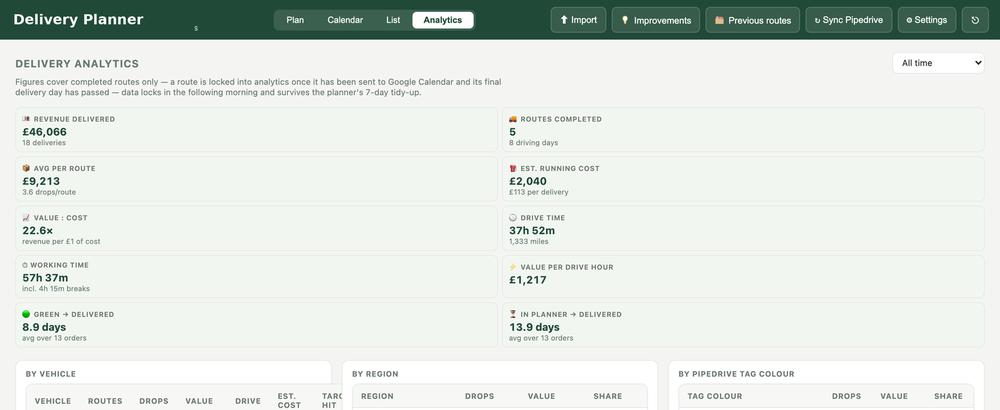Screen dimensions: 1000x410
Task: Select the Analytics tab
Action: tap(443, 20)
